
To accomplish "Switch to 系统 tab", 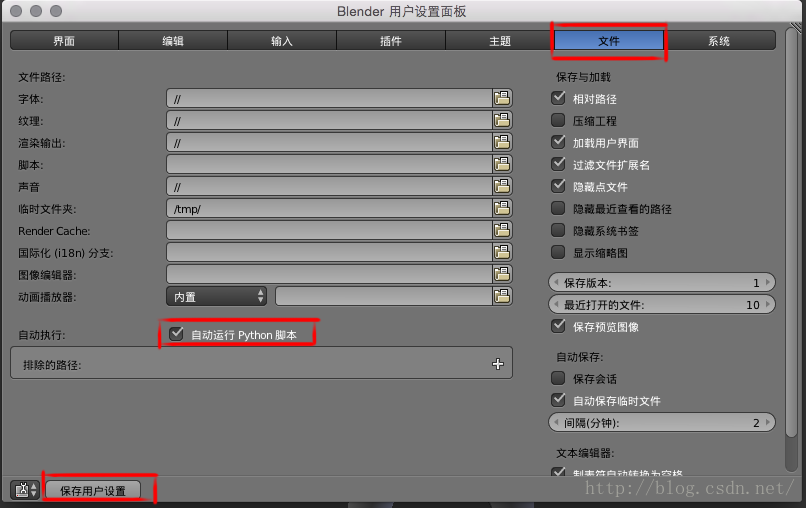I will (x=719, y=41).
